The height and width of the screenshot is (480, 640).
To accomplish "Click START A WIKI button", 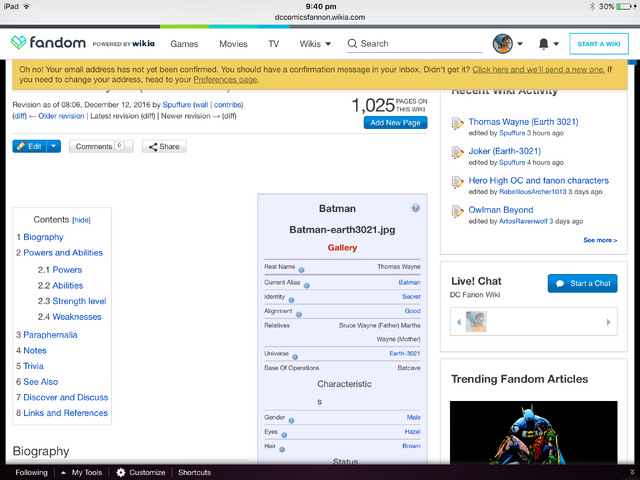I will click(599, 44).
